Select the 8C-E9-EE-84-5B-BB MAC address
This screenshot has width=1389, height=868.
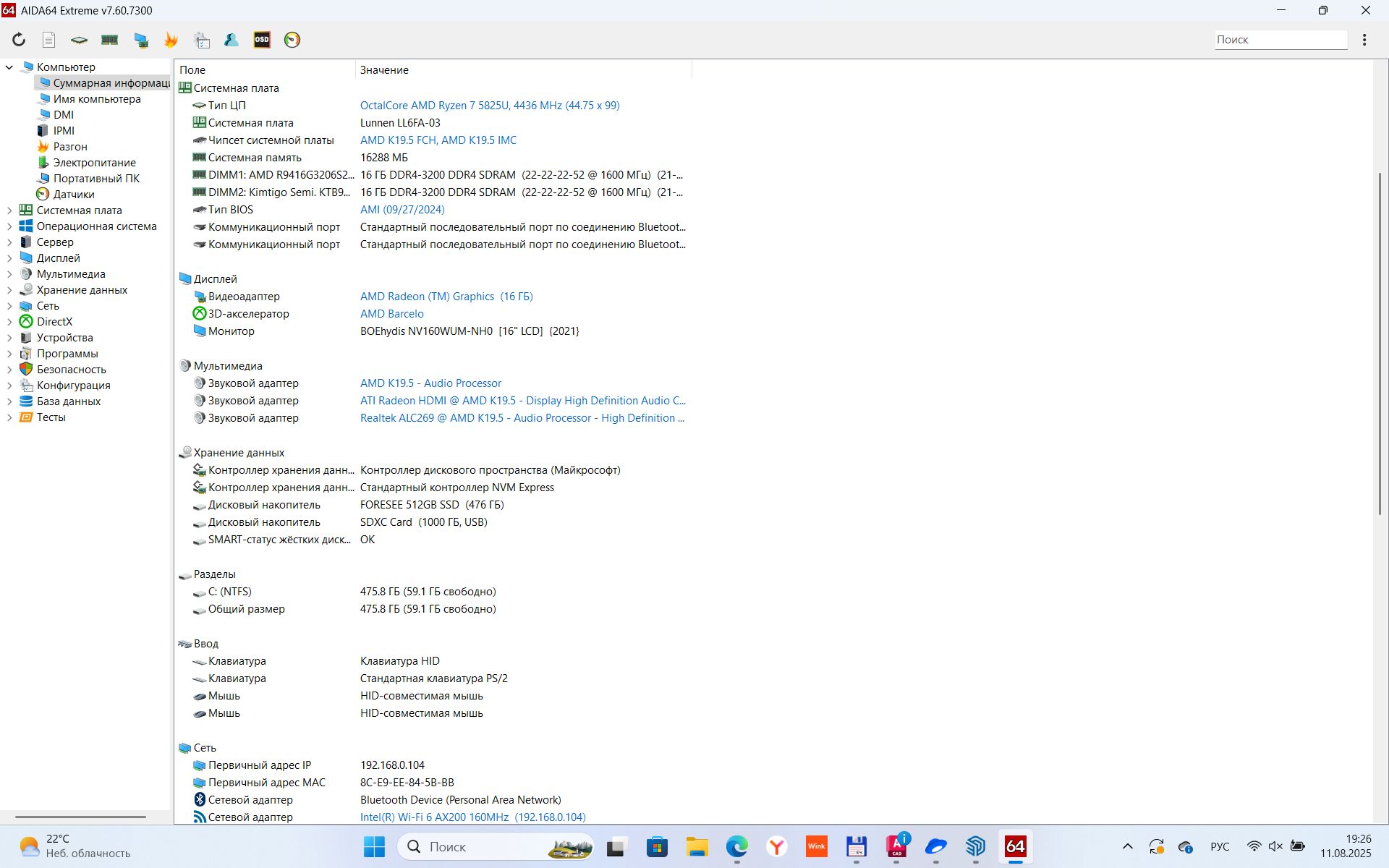tap(407, 783)
